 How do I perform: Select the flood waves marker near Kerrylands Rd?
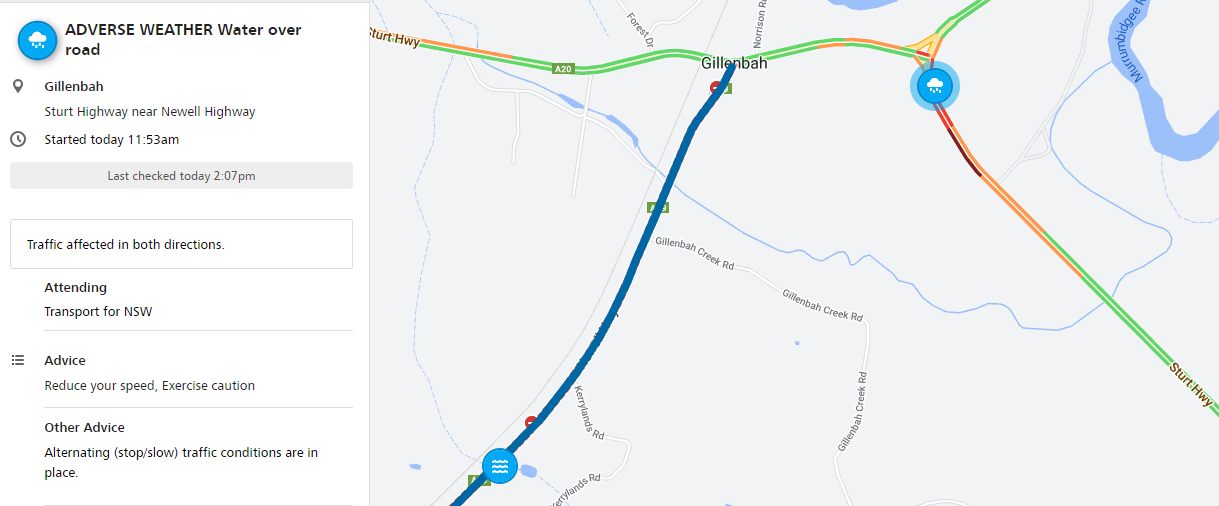499,466
